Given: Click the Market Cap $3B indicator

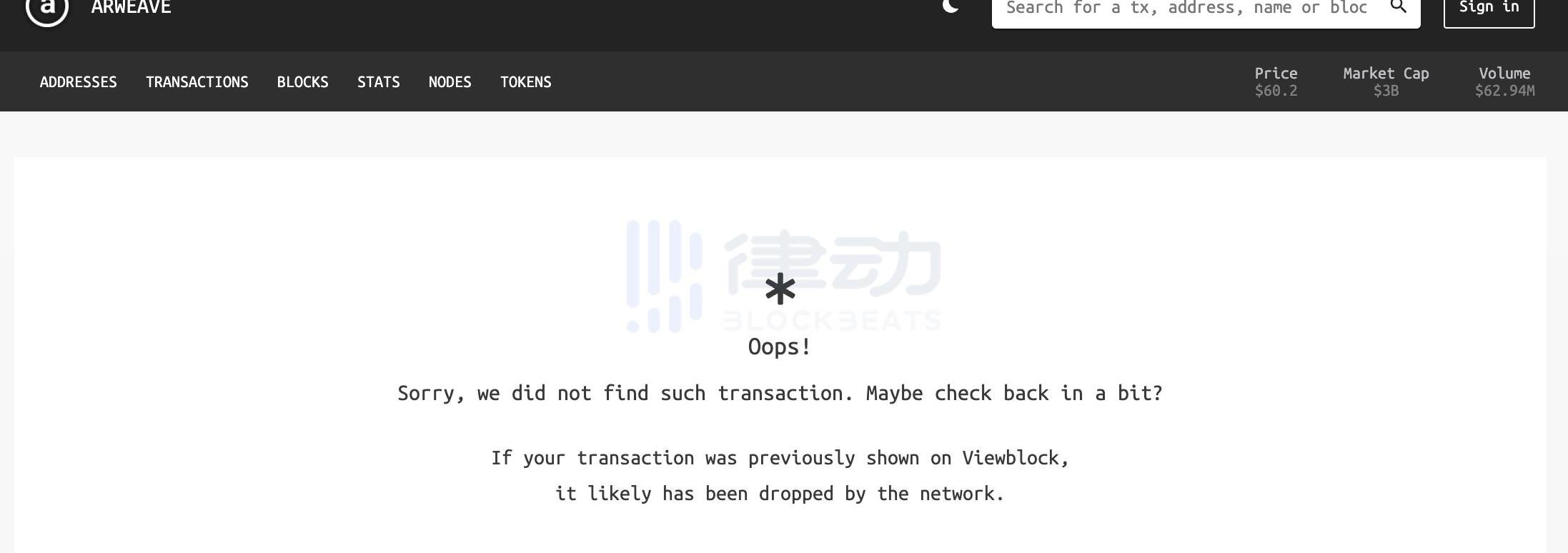Looking at the screenshot, I should tap(1386, 81).
